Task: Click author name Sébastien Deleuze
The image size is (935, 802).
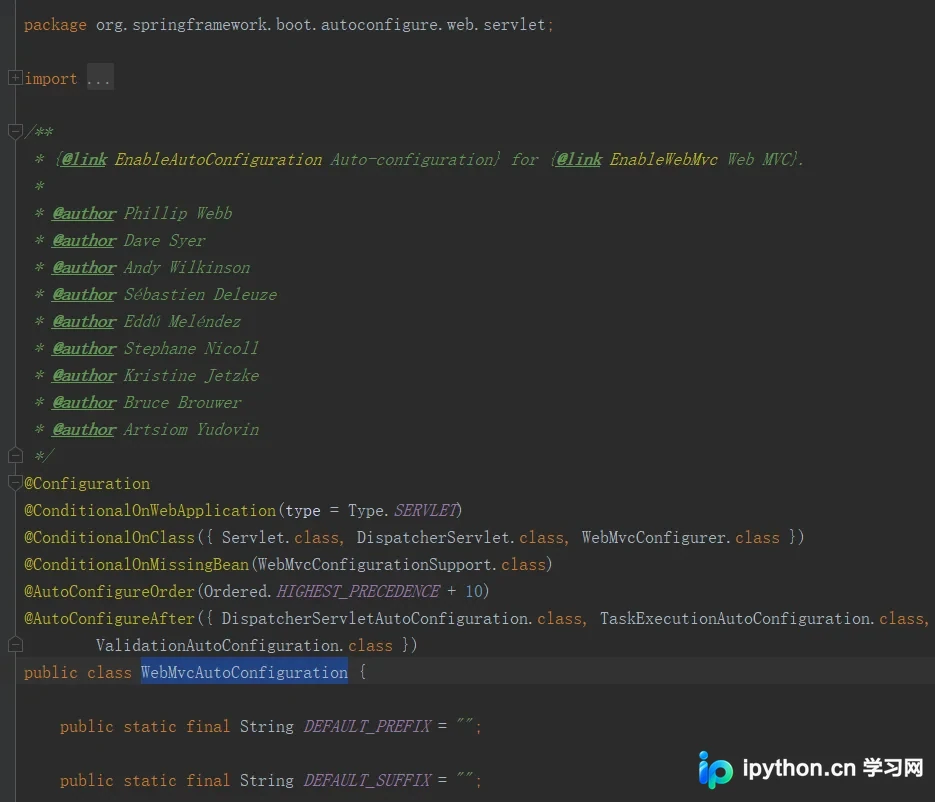Action: pyautogui.click(x=200, y=294)
